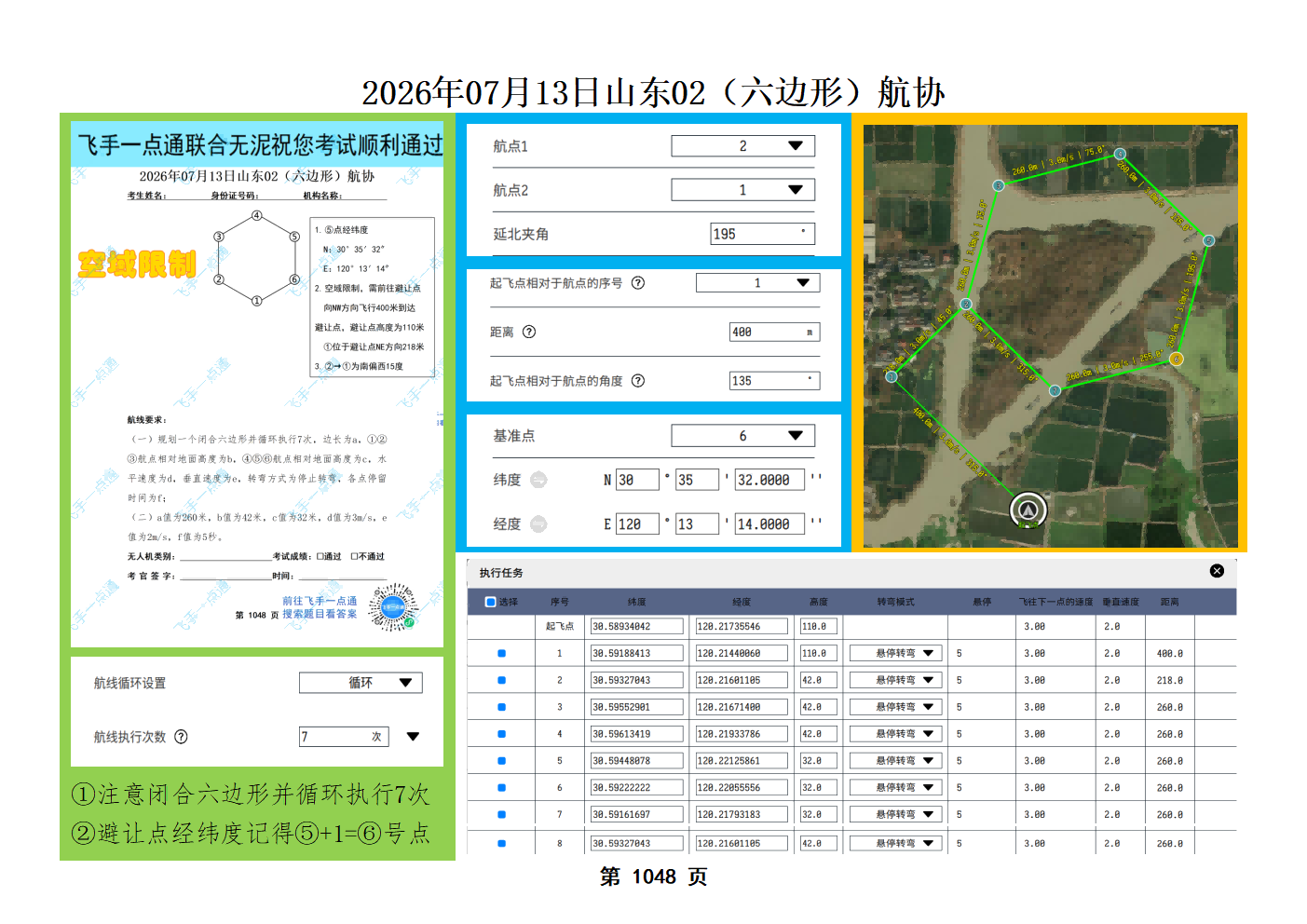Select waypoint 2 marker on the map
This screenshot has height=924, width=1307.
click(966, 305)
